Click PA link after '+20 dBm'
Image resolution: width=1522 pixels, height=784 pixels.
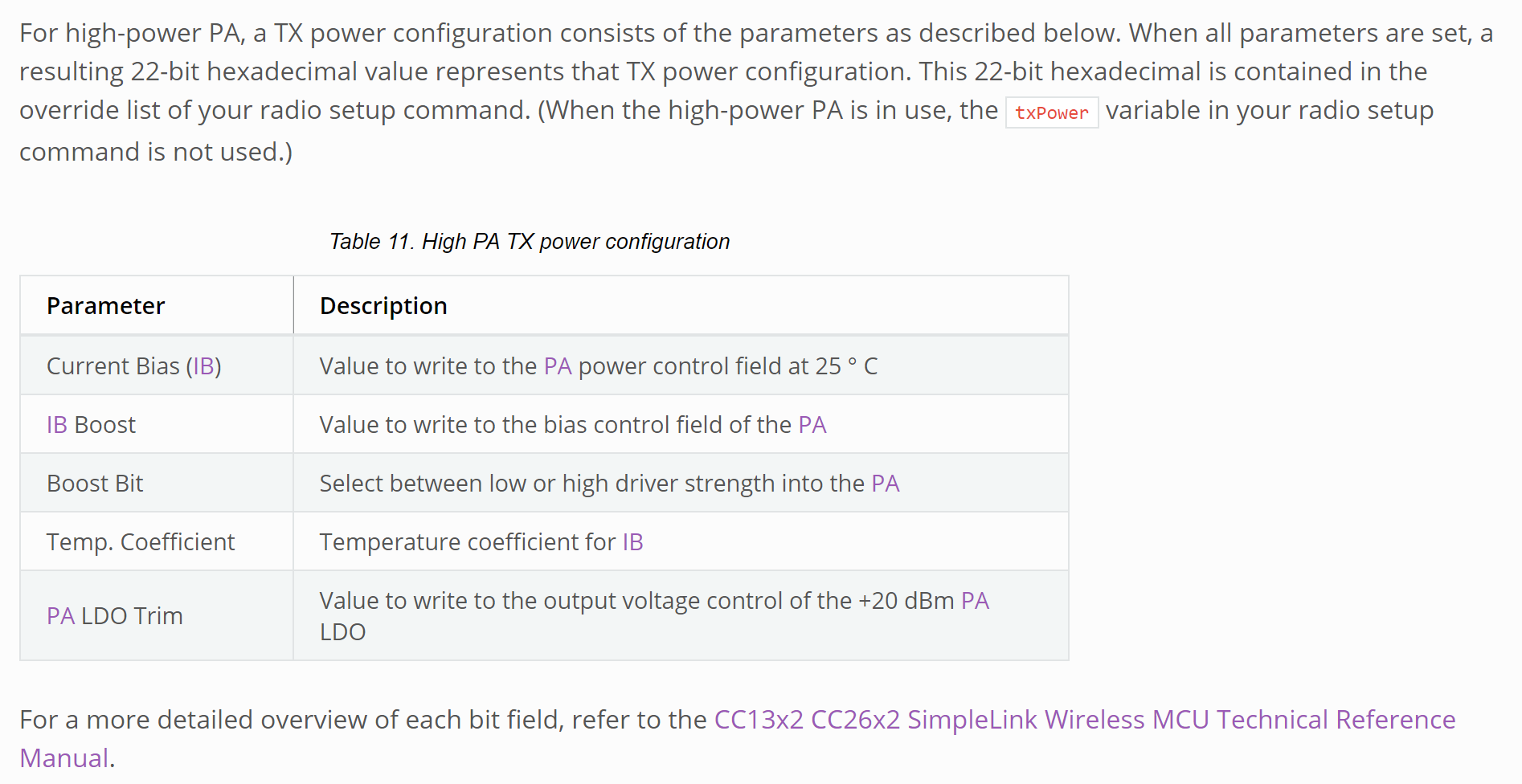coord(974,601)
